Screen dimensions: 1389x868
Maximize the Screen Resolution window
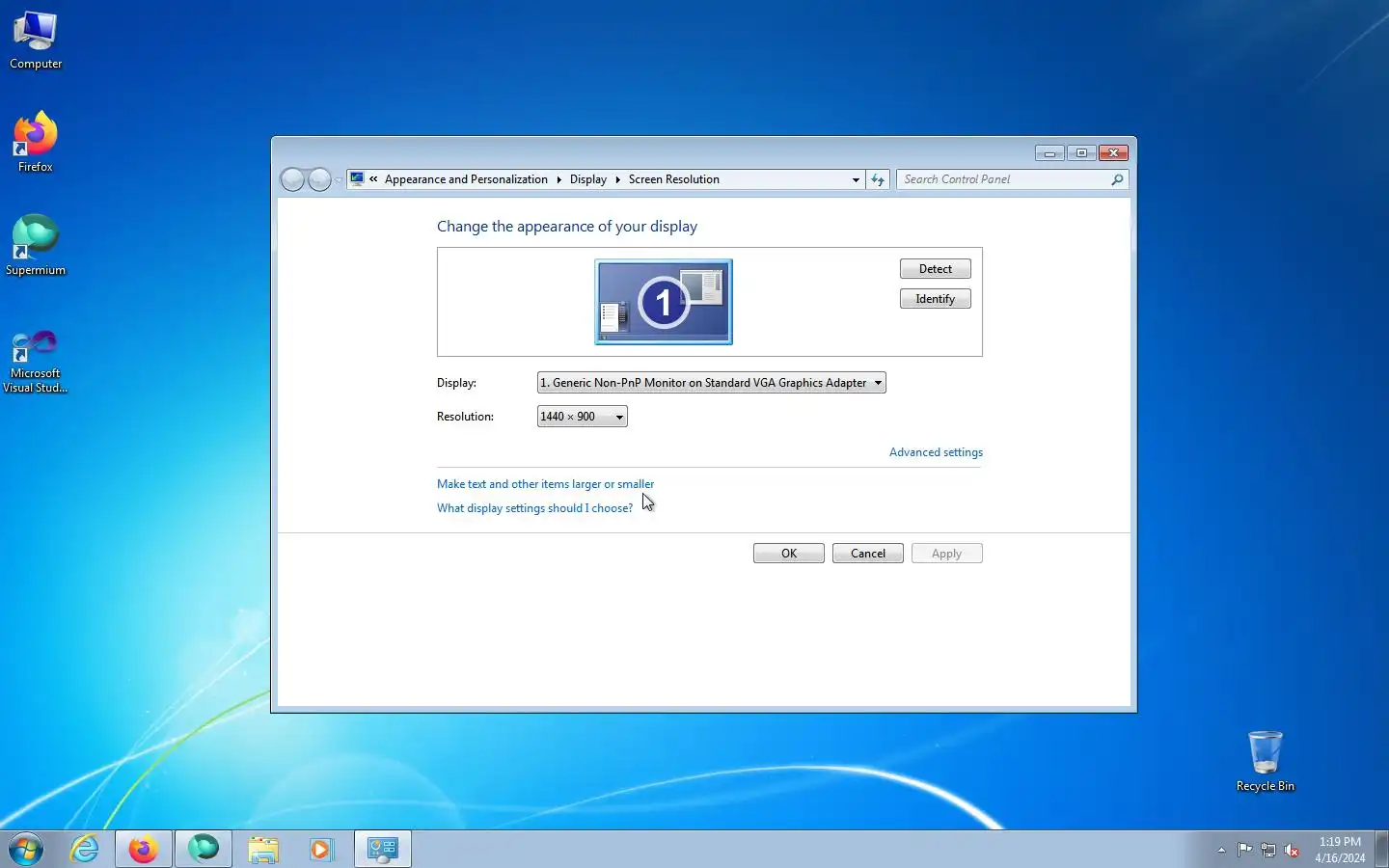(x=1081, y=153)
